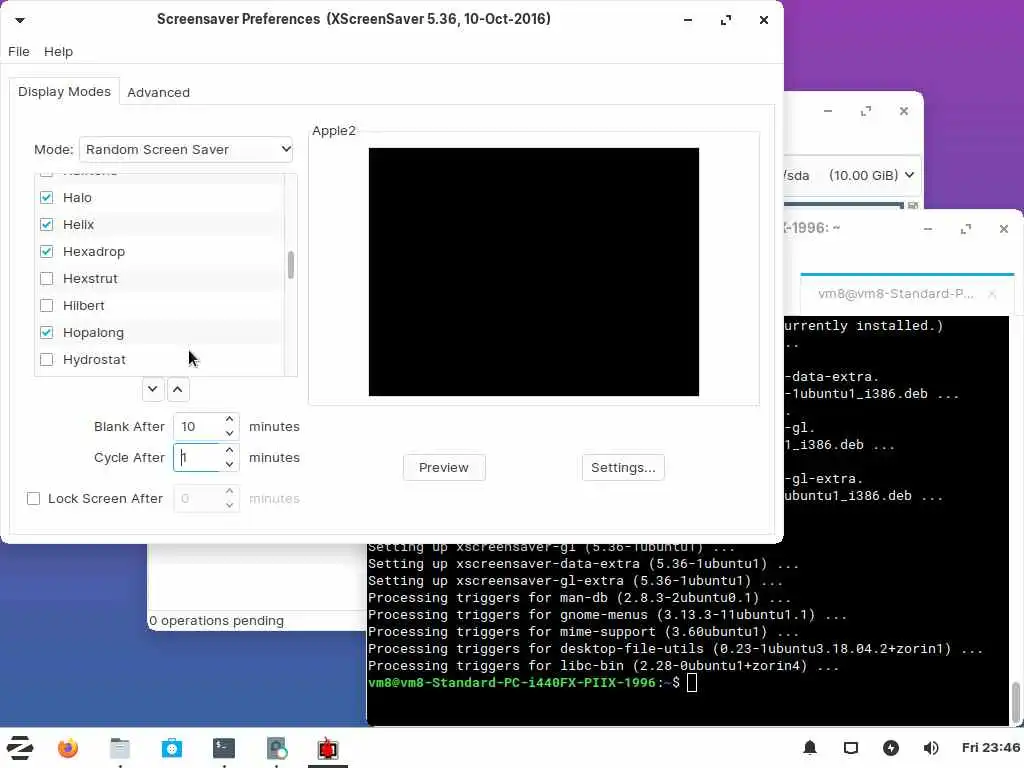Select the vm8@vm8-Standard-P terminal tab
Viewport: 1024px width, 768px height.
[895, 293]
